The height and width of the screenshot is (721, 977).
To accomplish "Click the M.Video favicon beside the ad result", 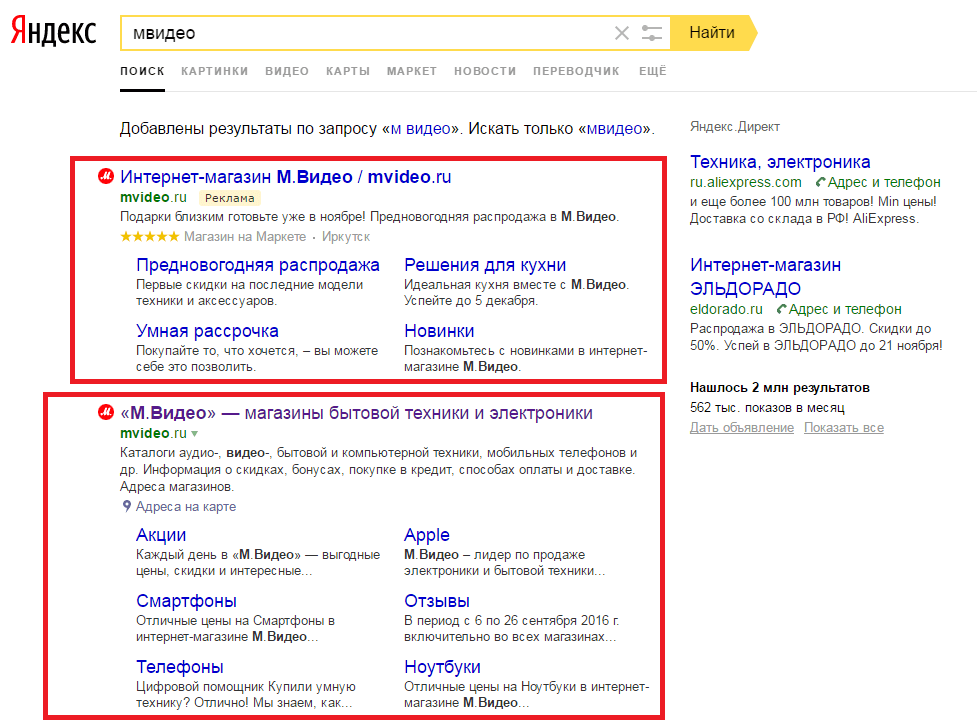I will pyautogui.click(x=105, y=177).
